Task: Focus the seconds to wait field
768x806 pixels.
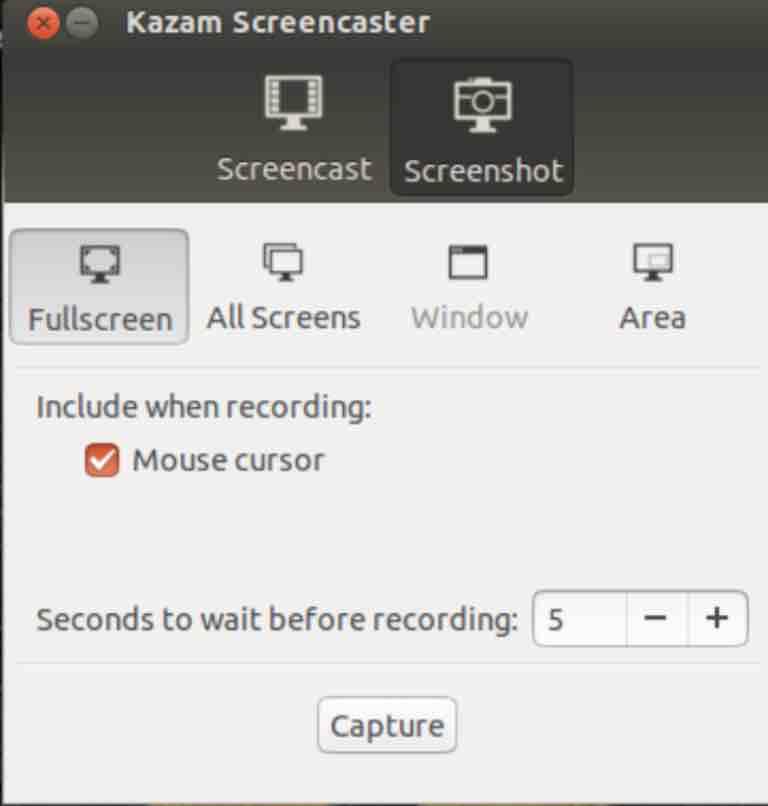Action: point(580,618)
